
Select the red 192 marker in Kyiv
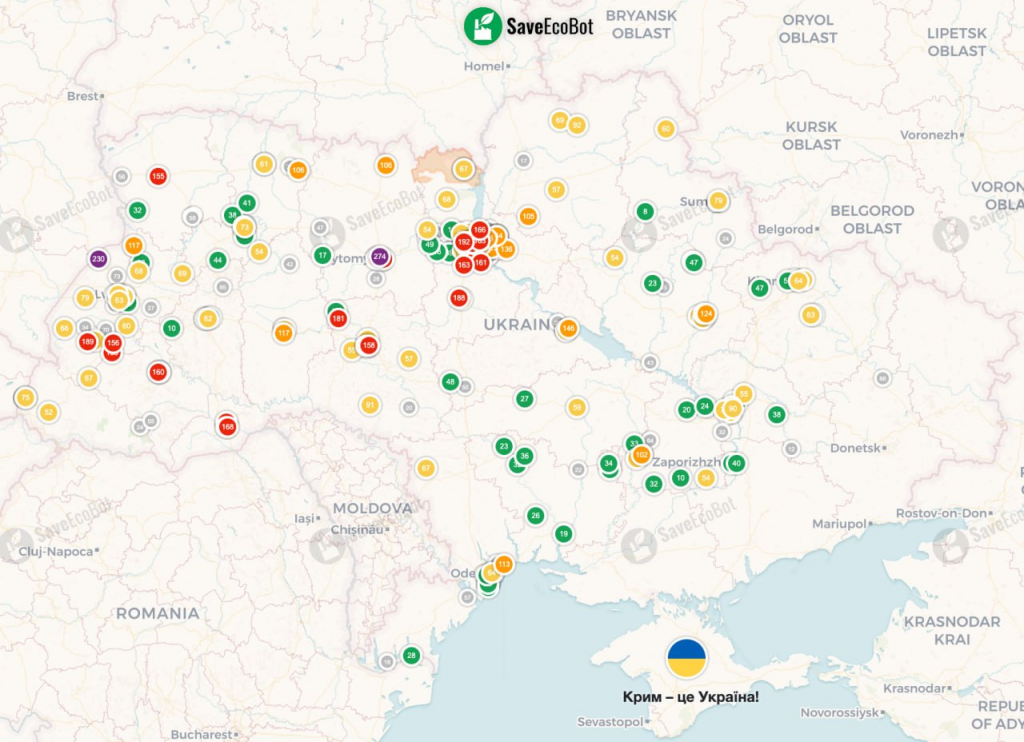(464, 242)
